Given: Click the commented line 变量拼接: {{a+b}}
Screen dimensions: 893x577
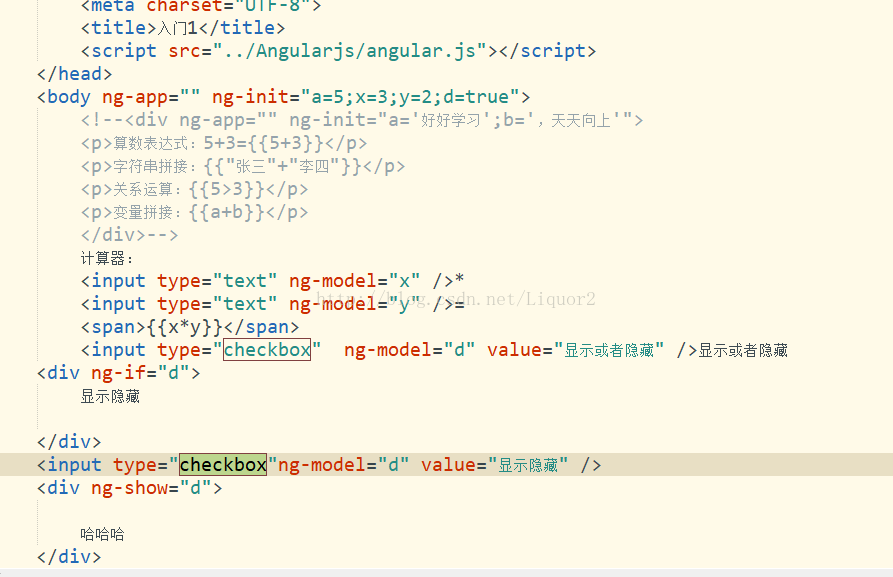Looking at the screenshot, I should click(194, 212).
